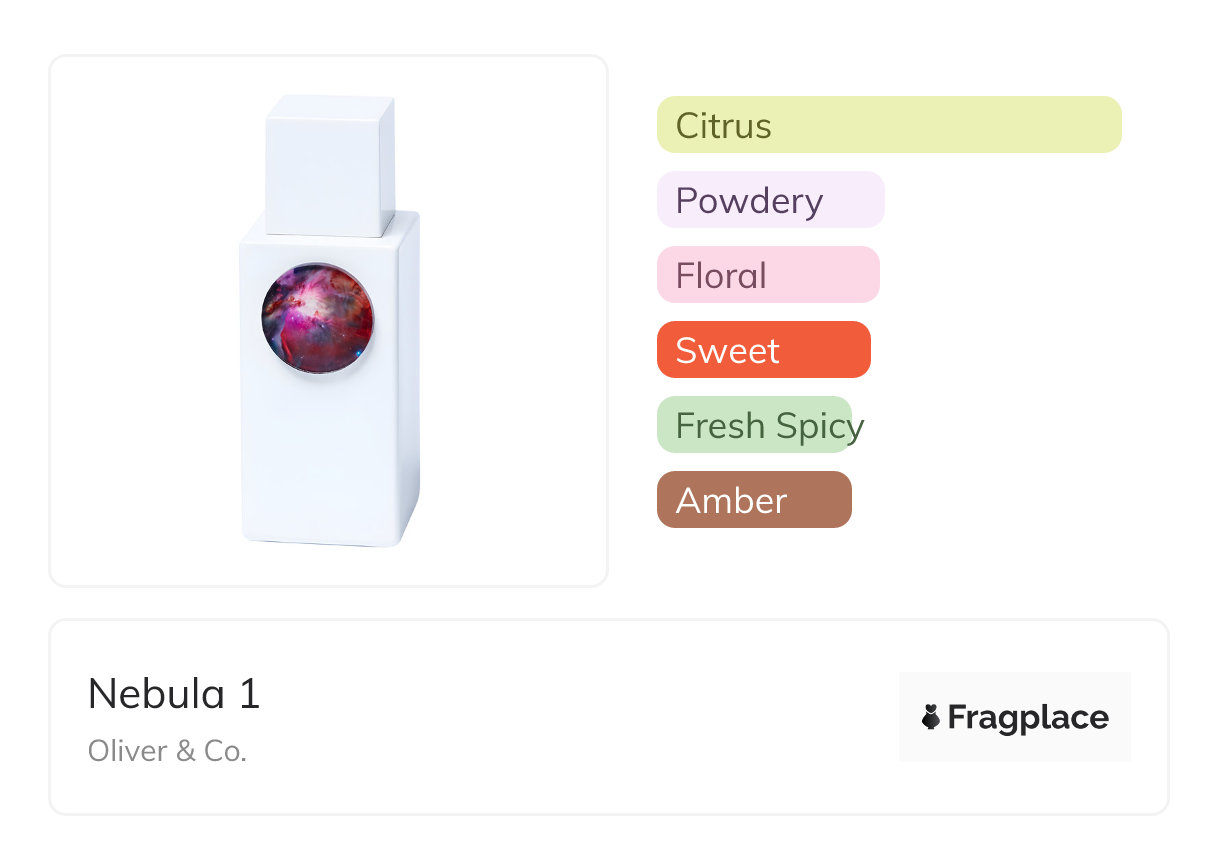Click the word "Floral" label
1218x864 pixels.
click(721, 276)
